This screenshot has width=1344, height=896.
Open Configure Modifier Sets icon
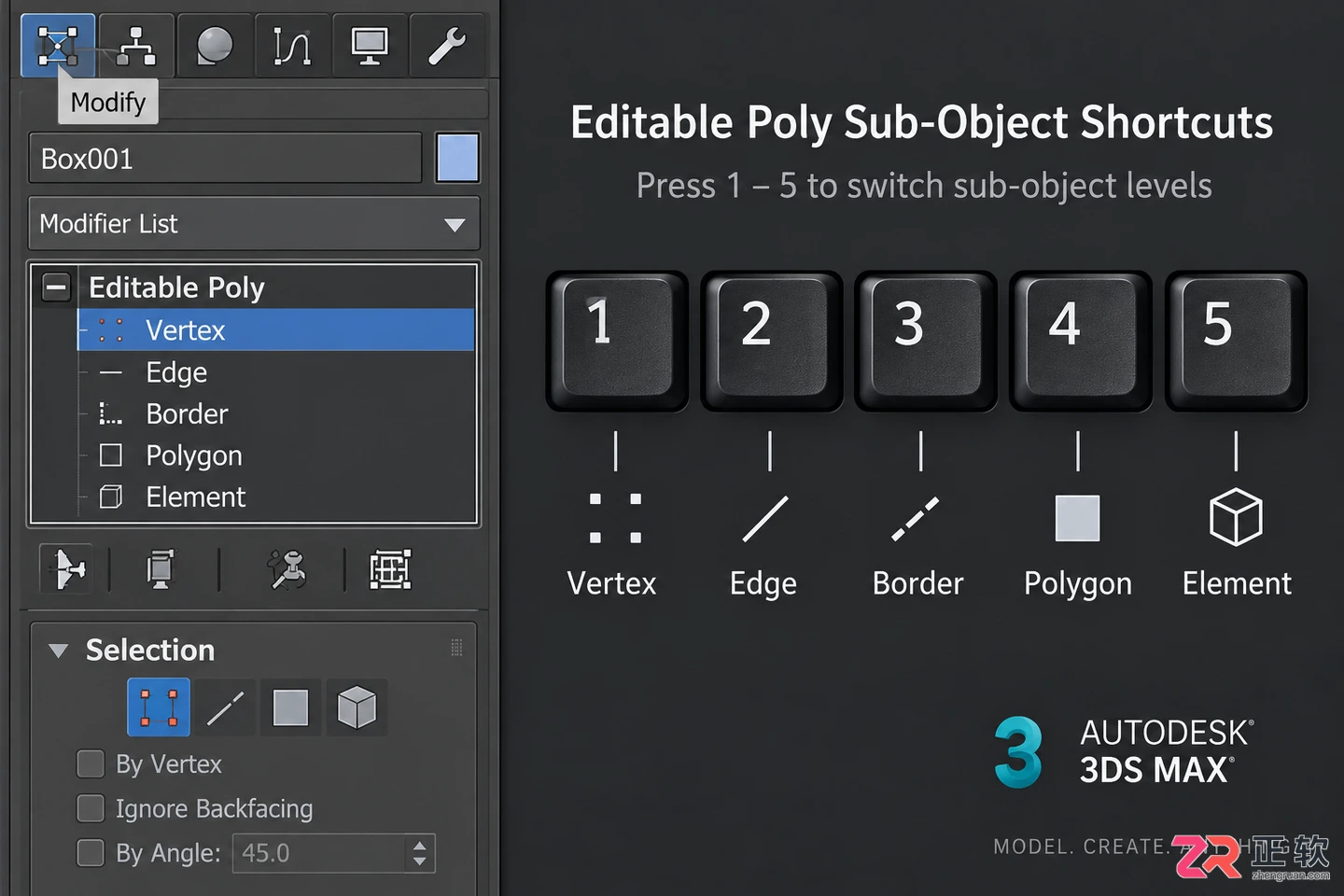(390, 568)
